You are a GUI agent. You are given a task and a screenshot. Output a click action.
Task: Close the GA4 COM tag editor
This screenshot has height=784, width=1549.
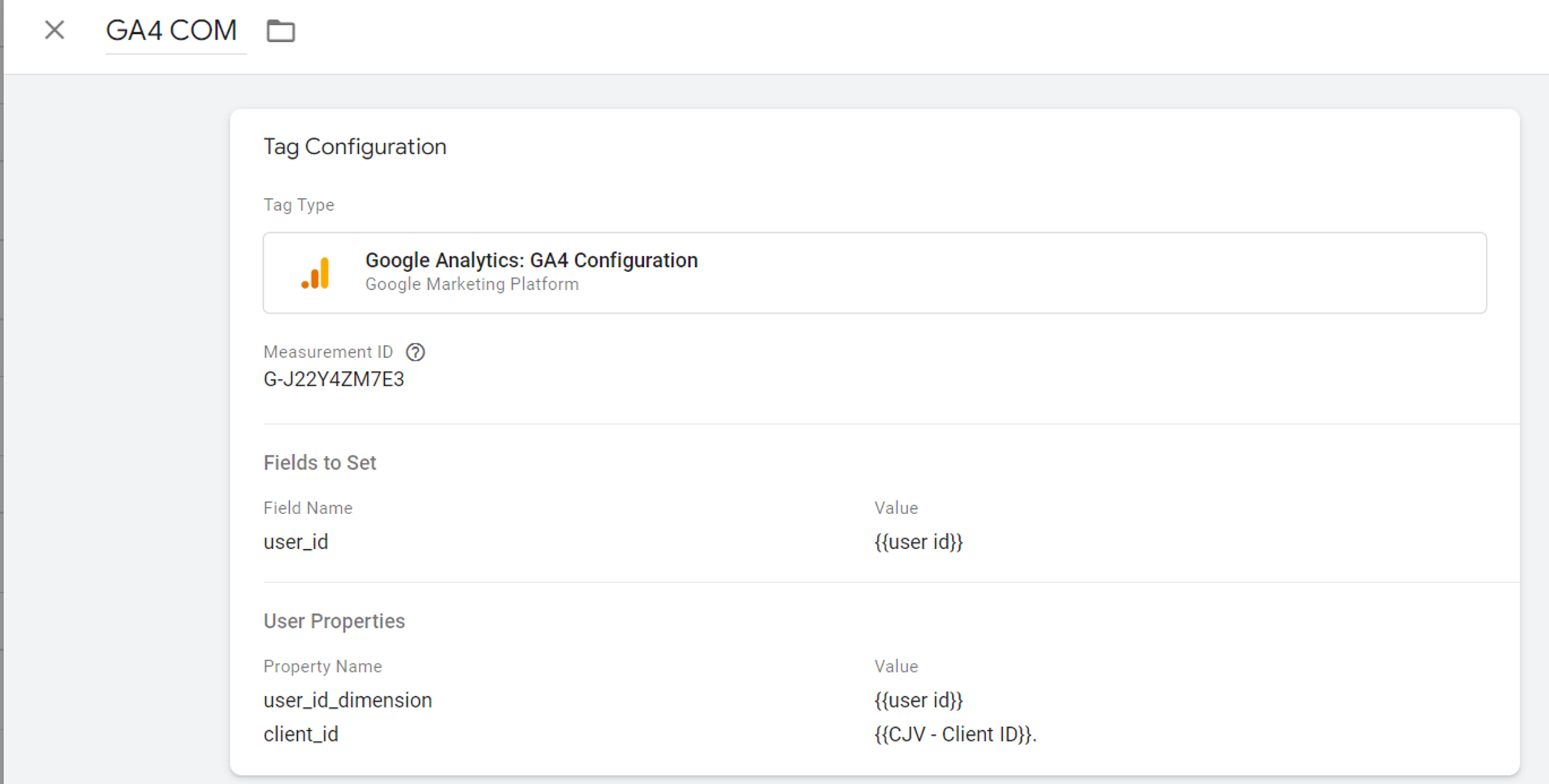pyautogui.click(x=54, y=30)
